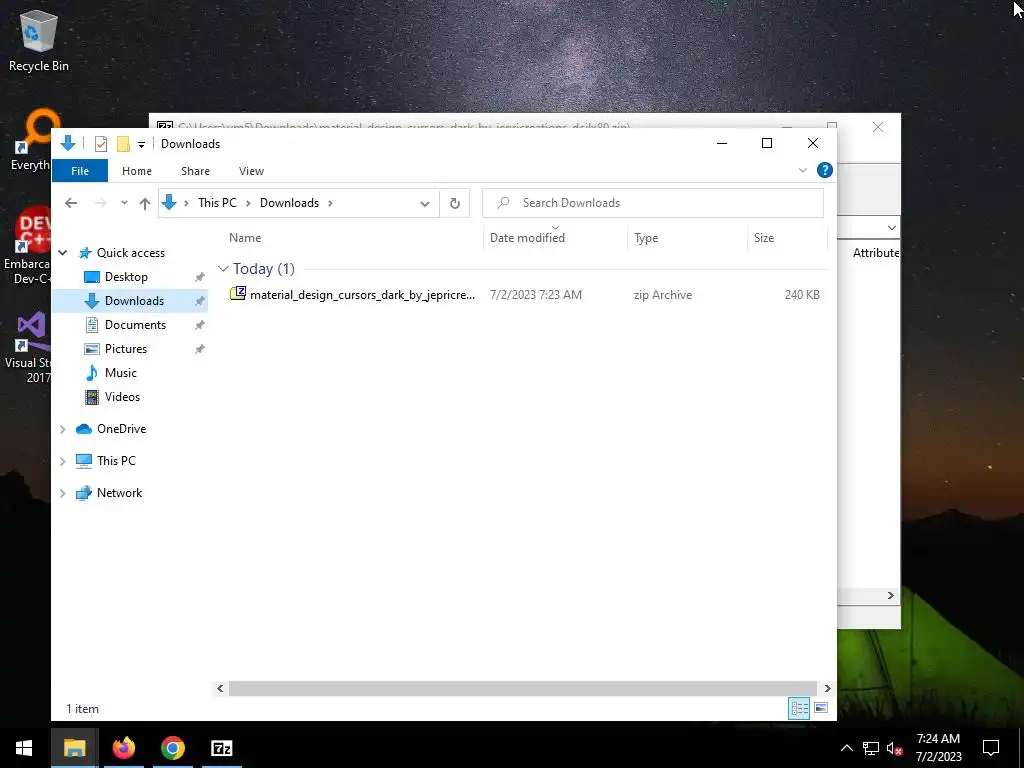Click the 240 KB size cell
Screen dimensions: 1024x768
tap(801, 295)
